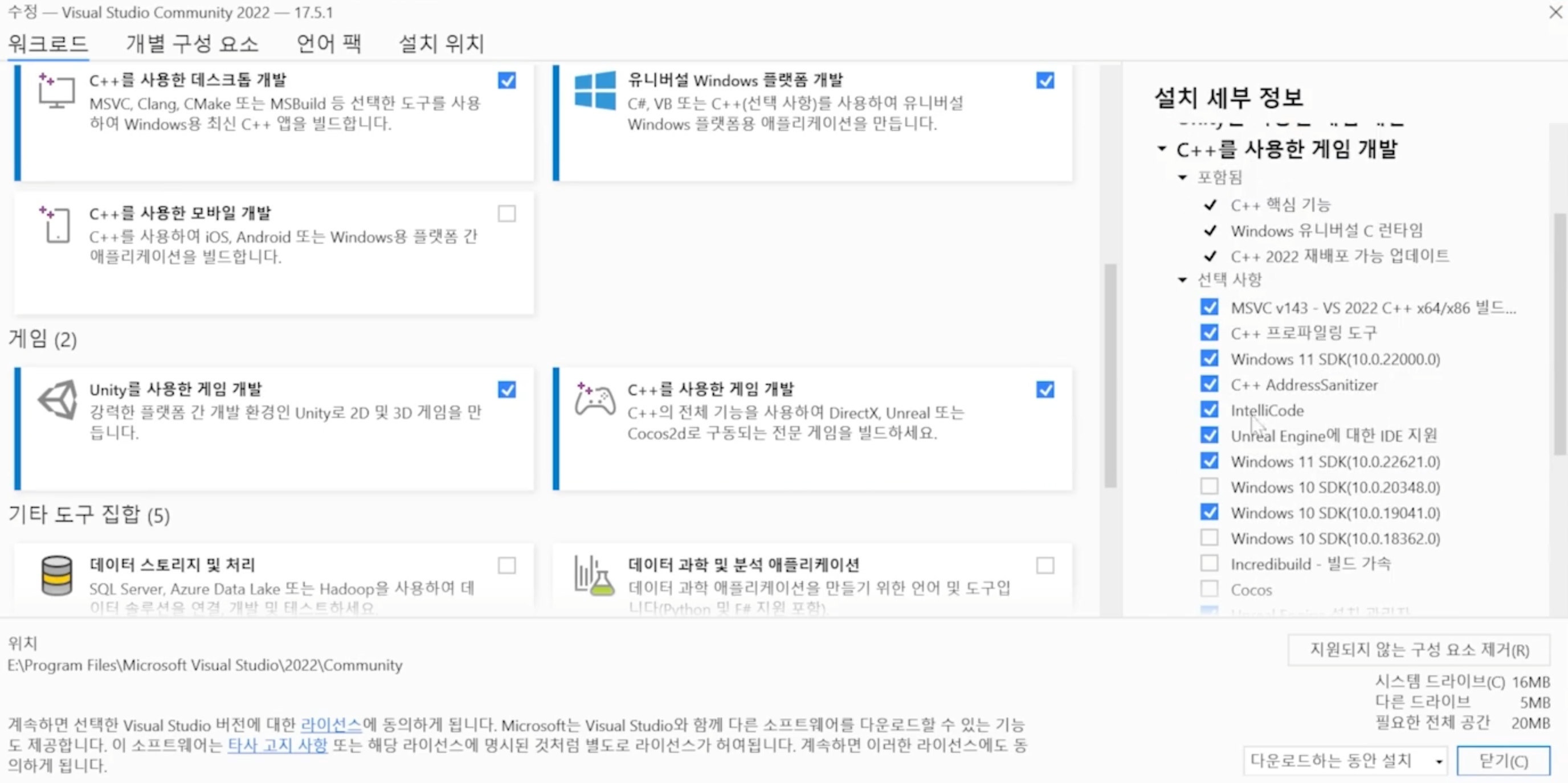This screenshot has width=1568, height=783.
Task: Click the Unity game development workload icon
Action: click(58, 400)
